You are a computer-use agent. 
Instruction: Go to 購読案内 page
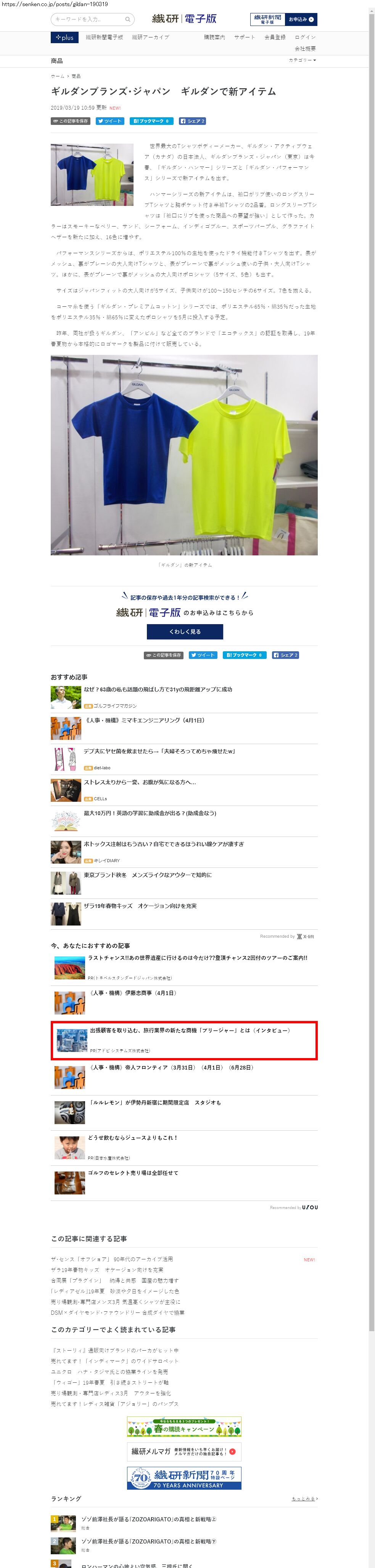214,37
